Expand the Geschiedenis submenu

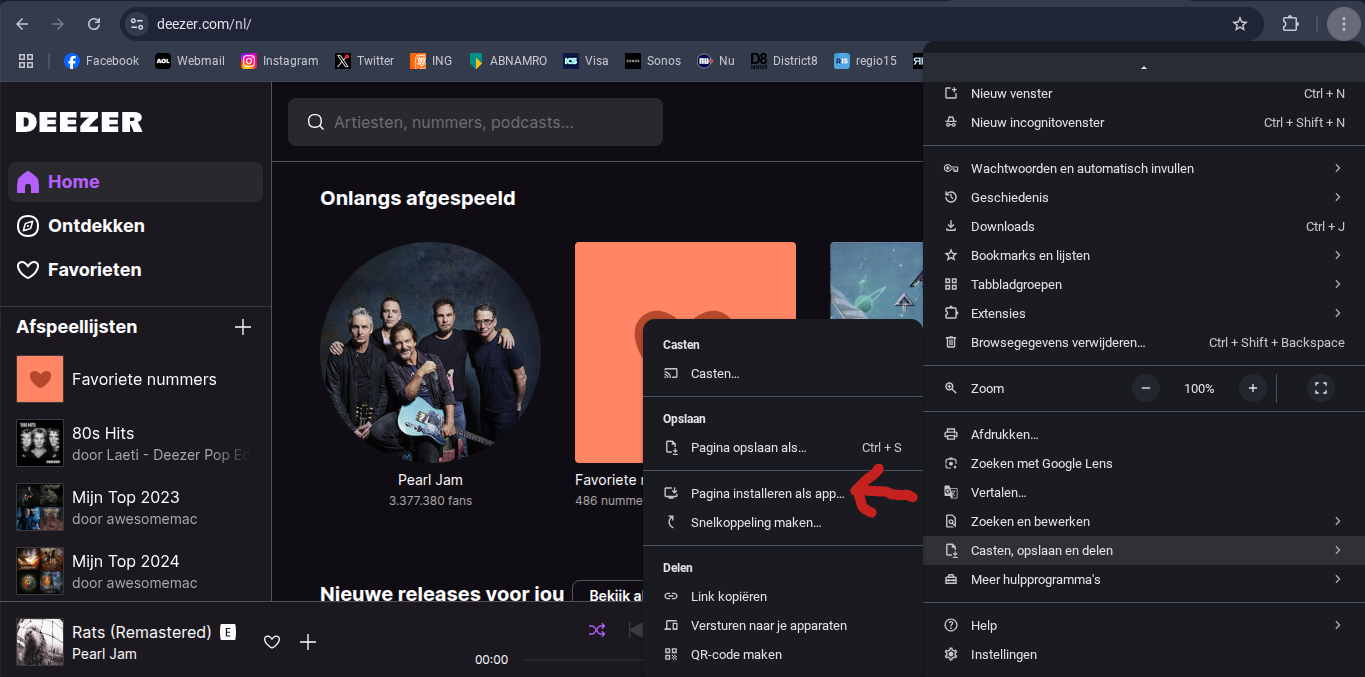coord(1144,198)
